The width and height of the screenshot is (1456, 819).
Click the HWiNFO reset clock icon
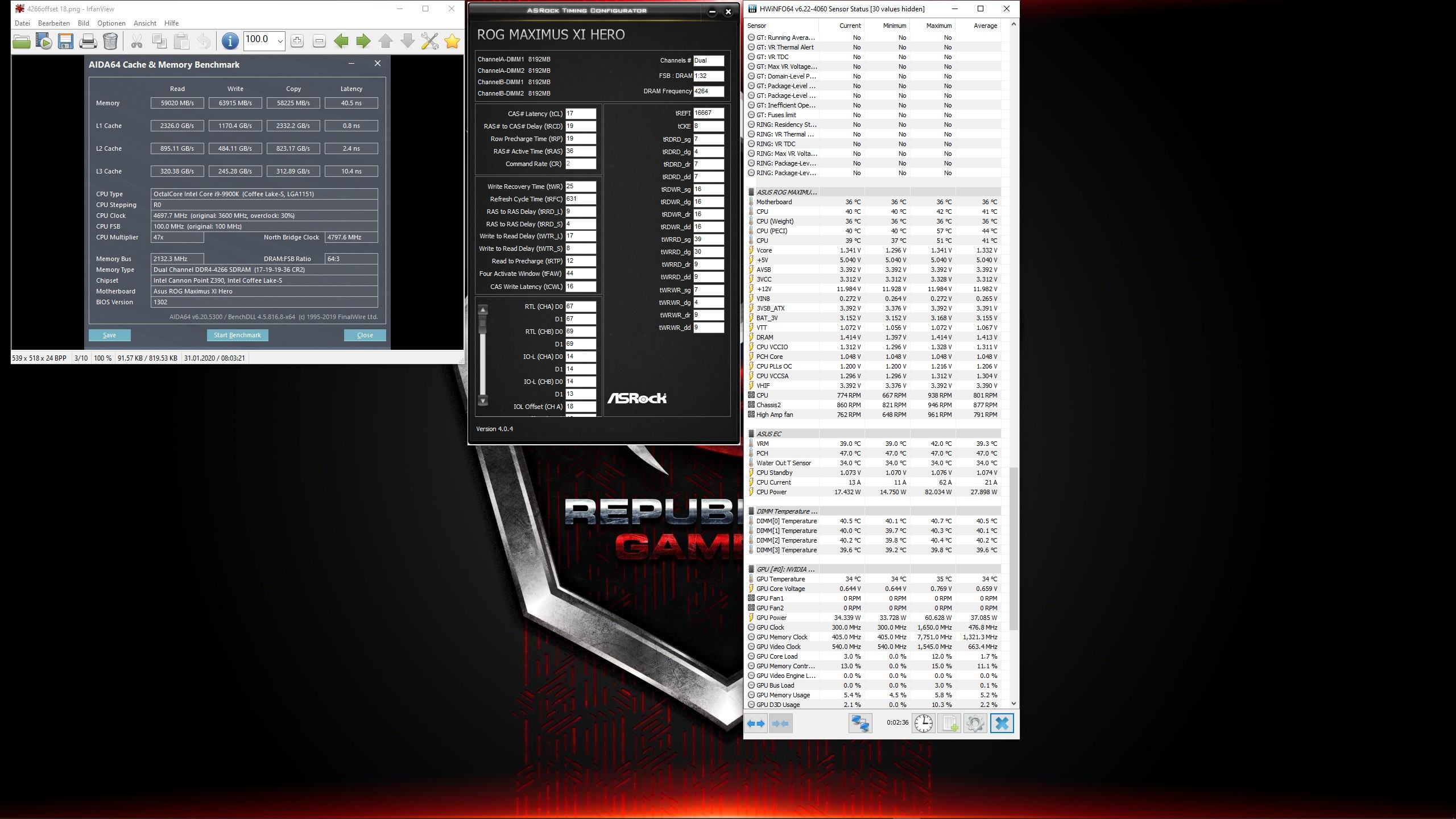(923, 723)
